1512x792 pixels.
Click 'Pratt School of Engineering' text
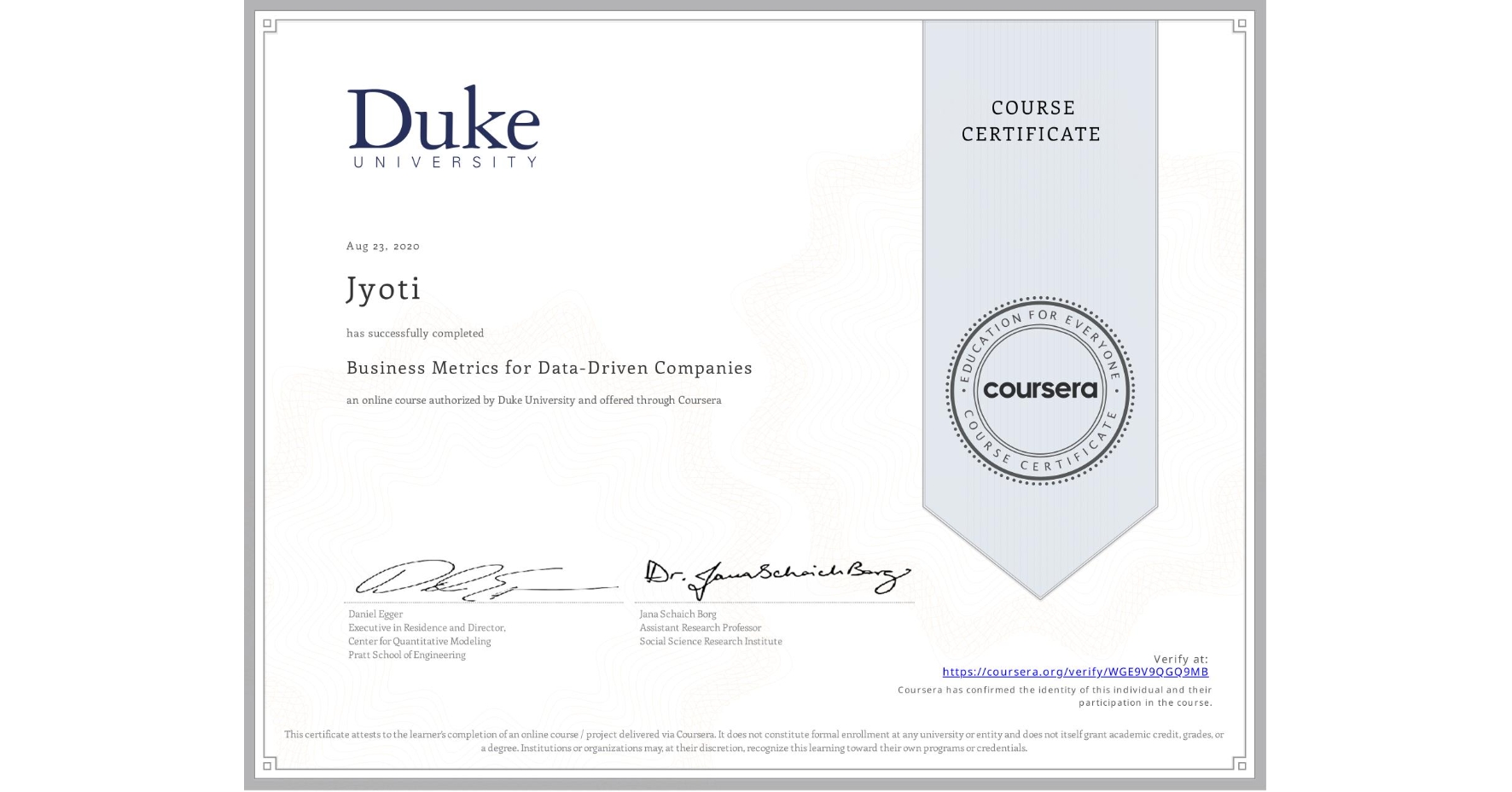click(x=407, y=655)
